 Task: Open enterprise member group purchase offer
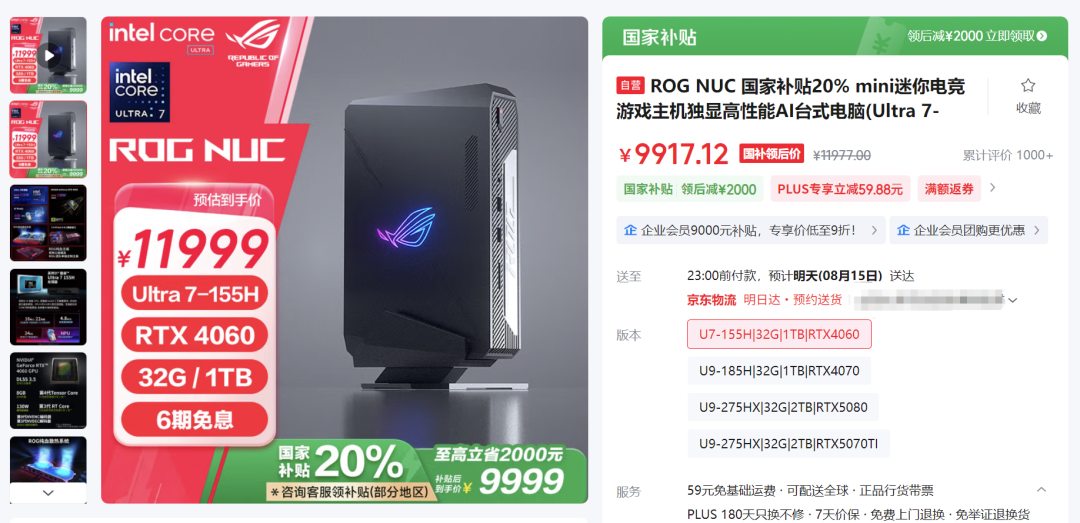click(968, 230)
